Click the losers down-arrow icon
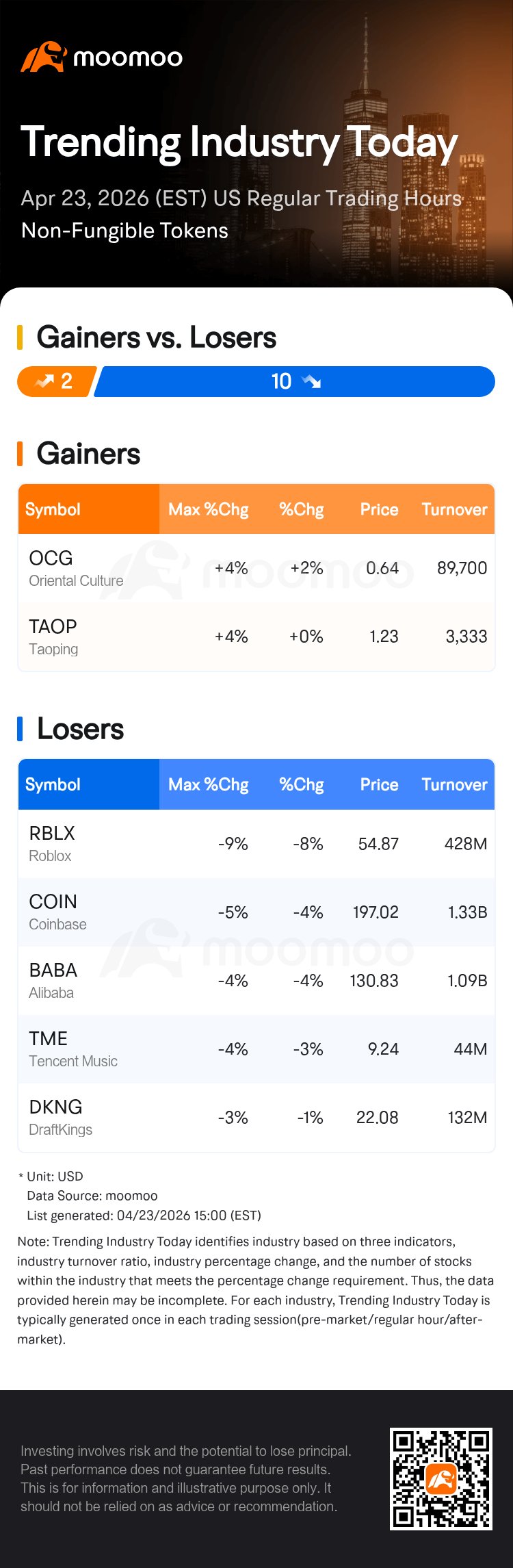 click(x=311, y=382)
